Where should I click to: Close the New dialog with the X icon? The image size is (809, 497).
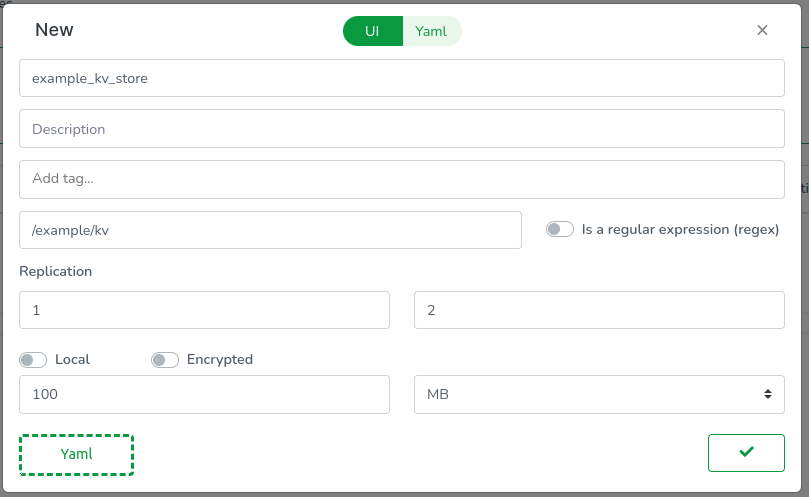(762, 30)
